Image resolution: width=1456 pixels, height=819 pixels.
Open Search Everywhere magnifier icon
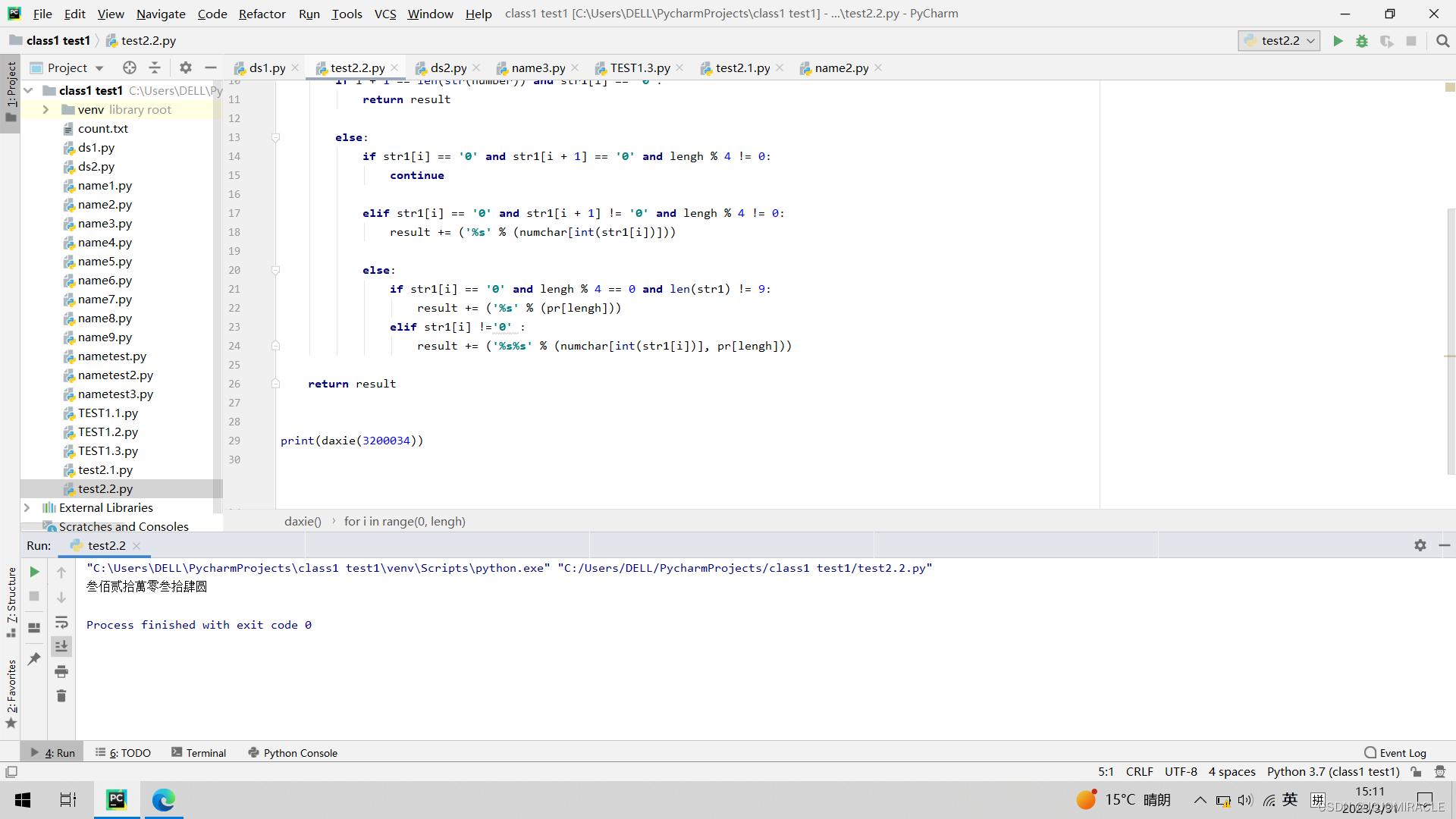(x=1442, y=41)
